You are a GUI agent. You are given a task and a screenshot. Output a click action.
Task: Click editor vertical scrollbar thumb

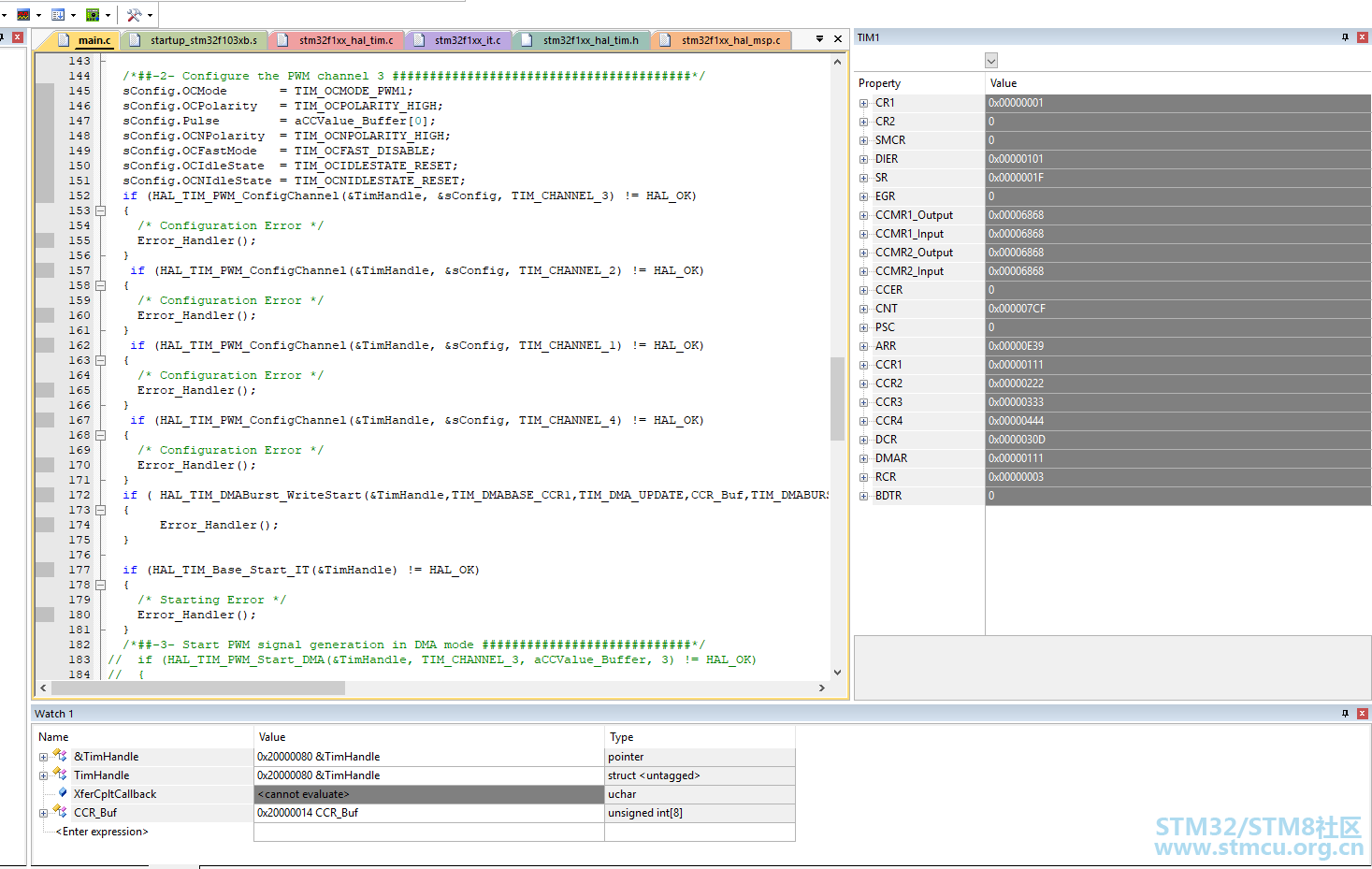pyautogui.click(x=837, y=398)
